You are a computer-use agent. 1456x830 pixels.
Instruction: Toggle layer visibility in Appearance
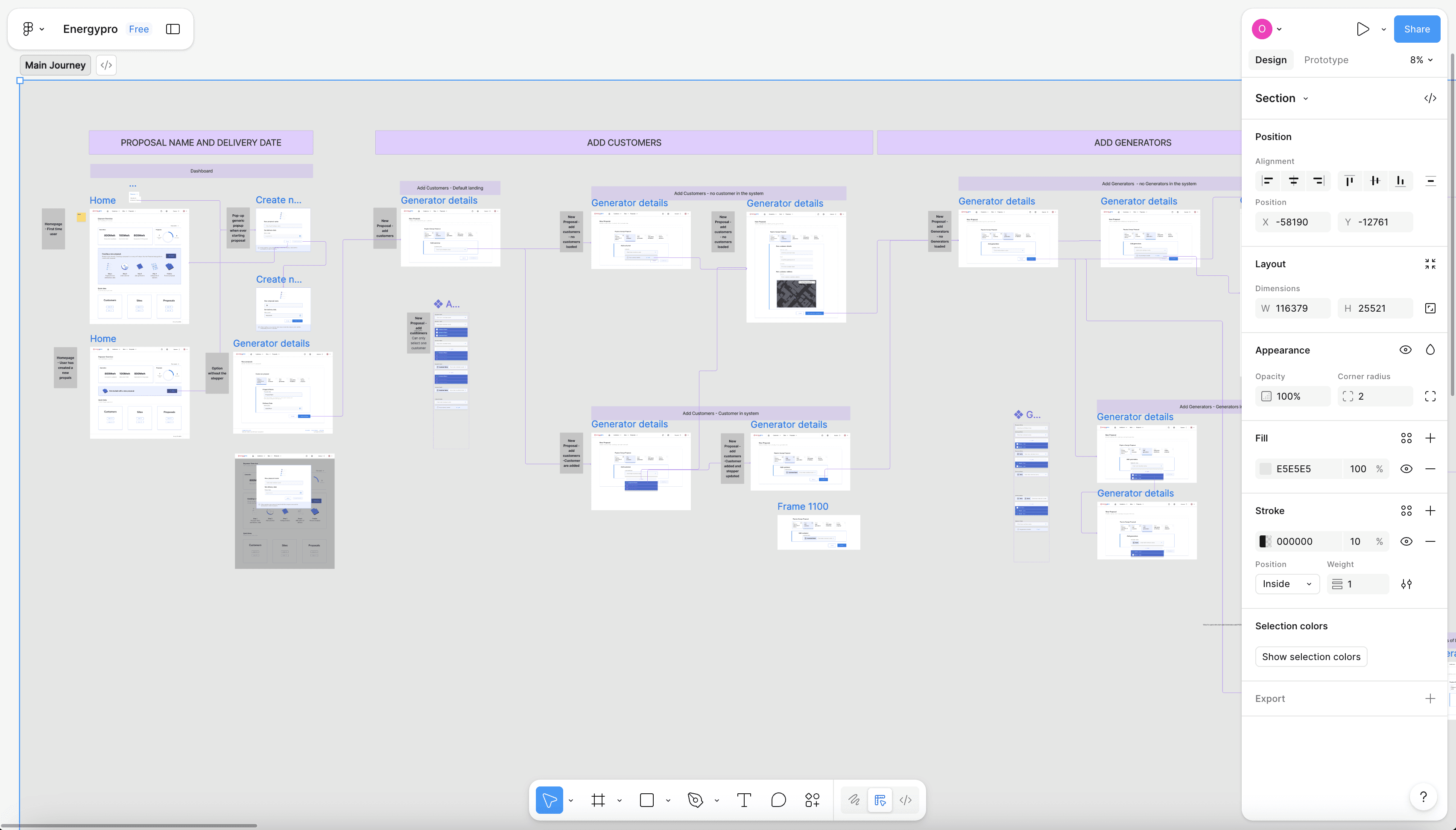point(1405,350)
